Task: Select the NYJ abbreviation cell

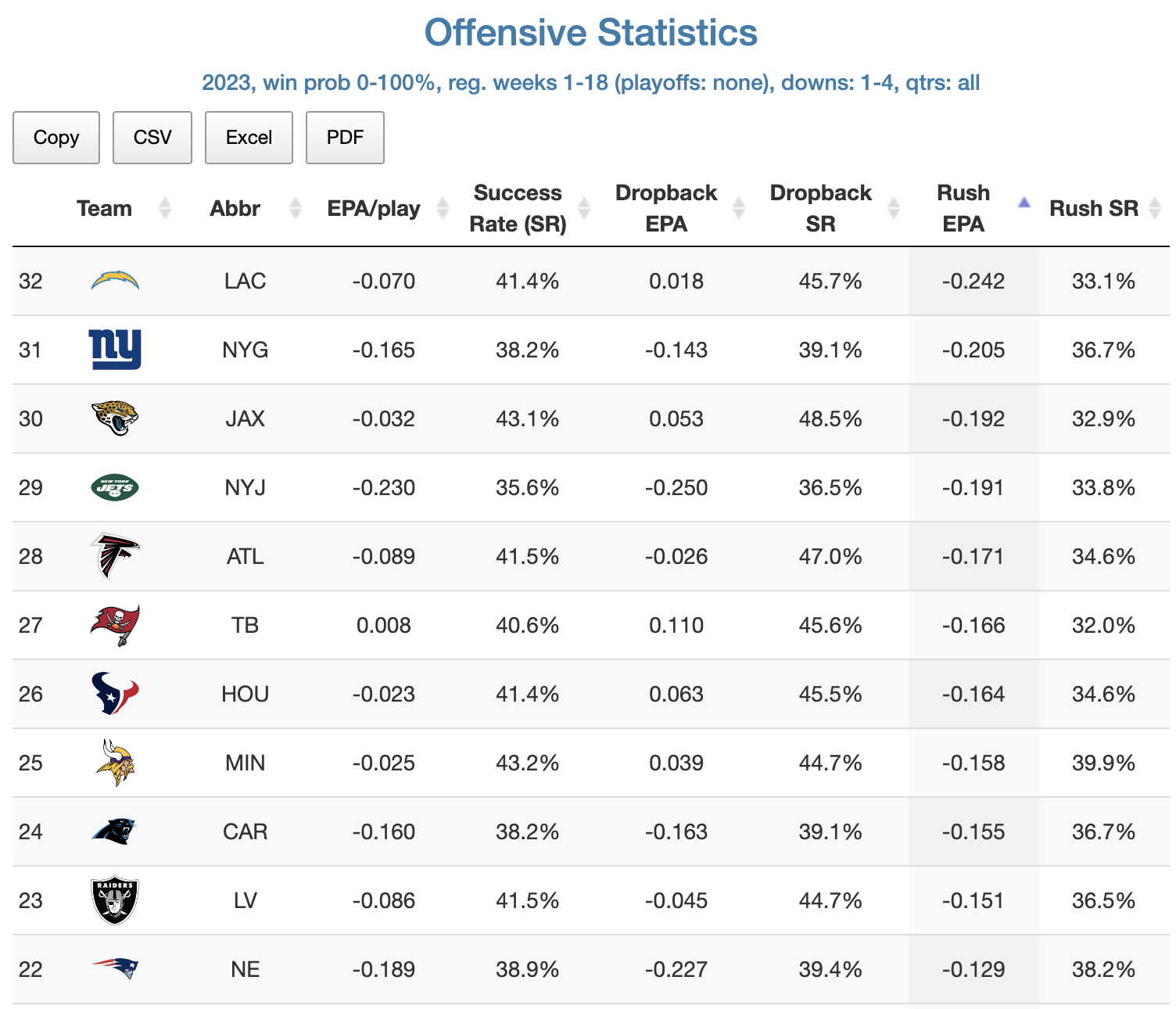Action: click(246, 487)
